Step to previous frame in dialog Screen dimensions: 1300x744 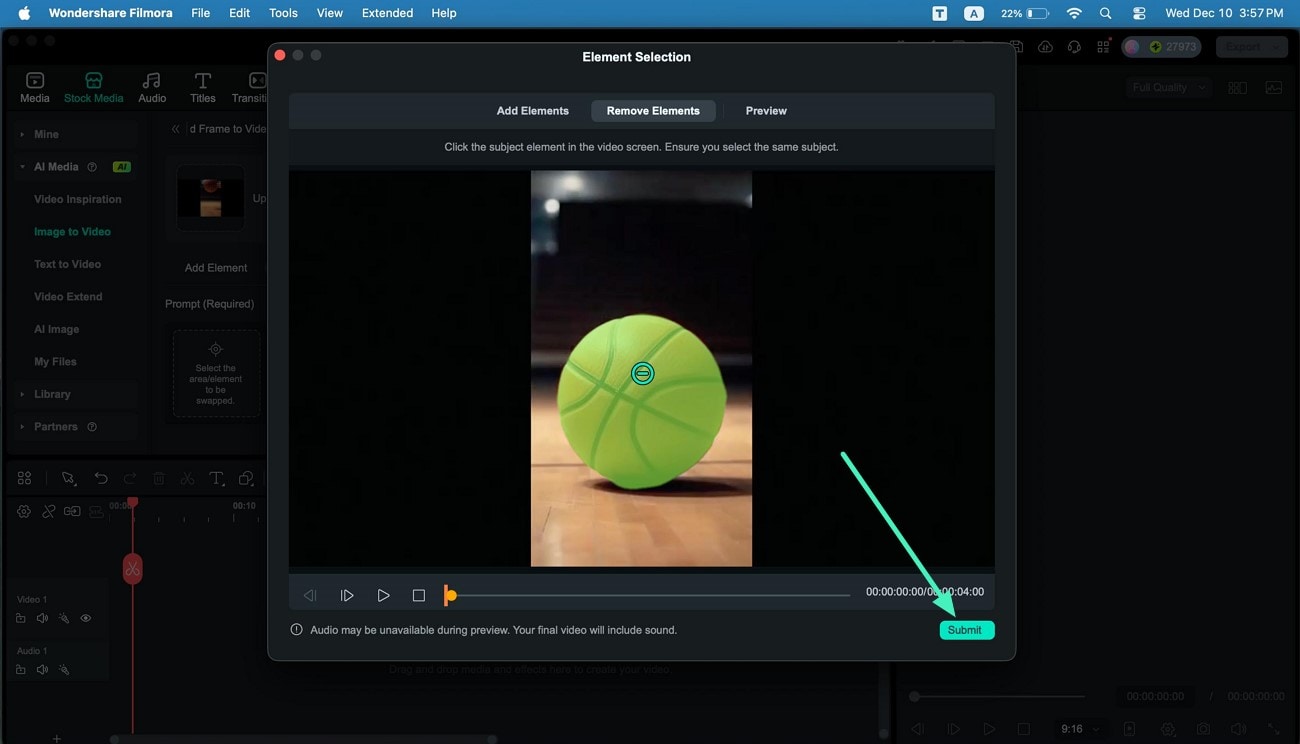310,595
